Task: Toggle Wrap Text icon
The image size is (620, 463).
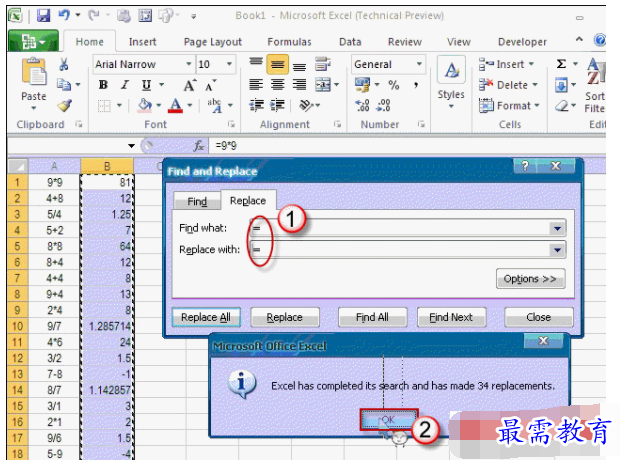Action: [x=323, y=64]
